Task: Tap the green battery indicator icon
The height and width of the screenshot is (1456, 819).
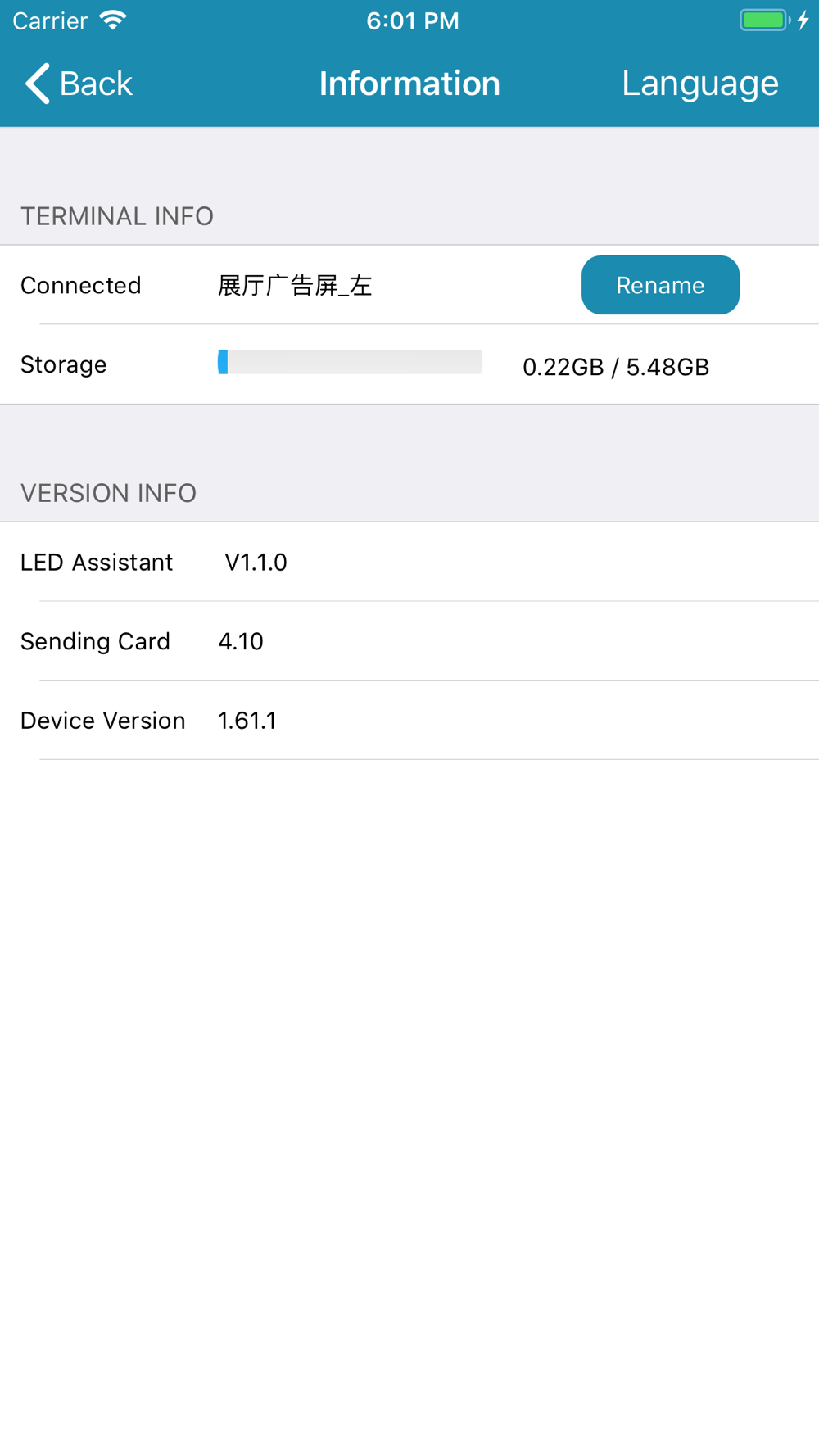Action: pyautogui.click(x=764, y=20)
